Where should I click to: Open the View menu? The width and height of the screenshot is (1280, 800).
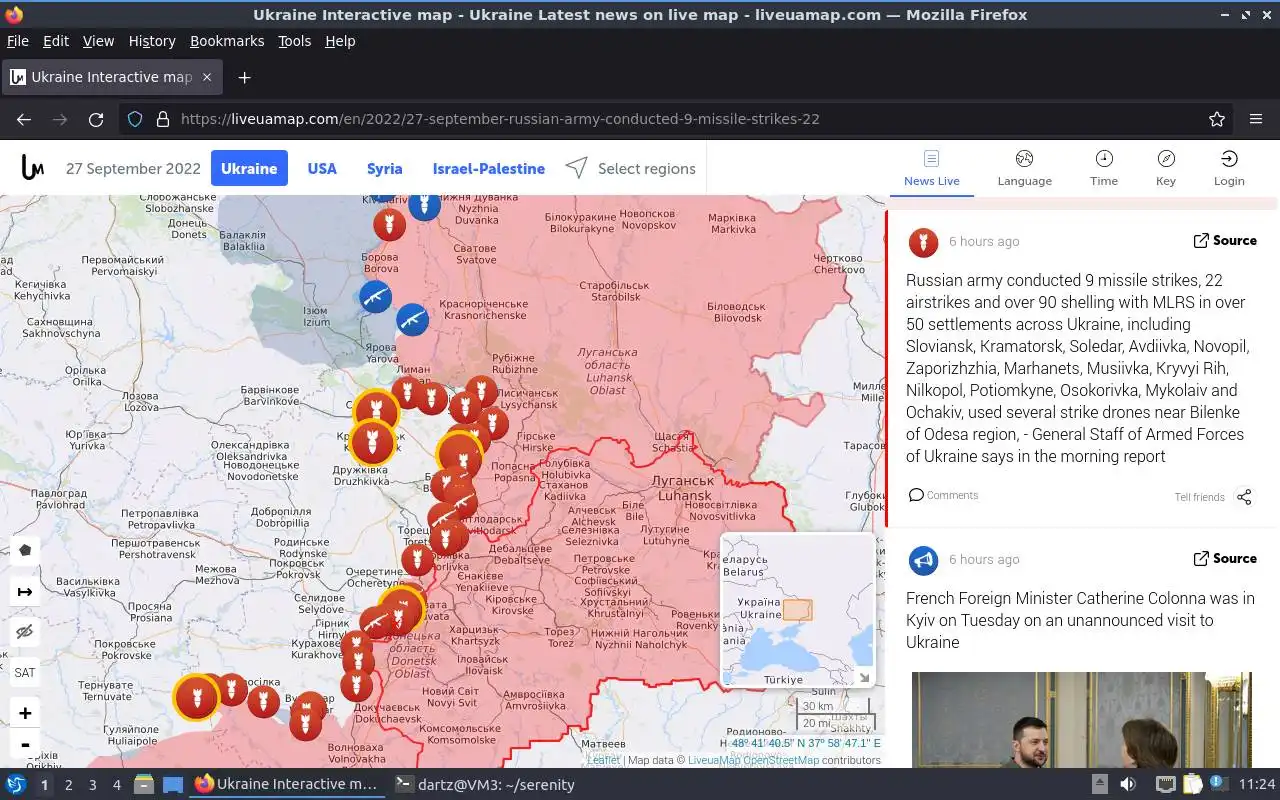pyautogui.click(x=98, y=41)
